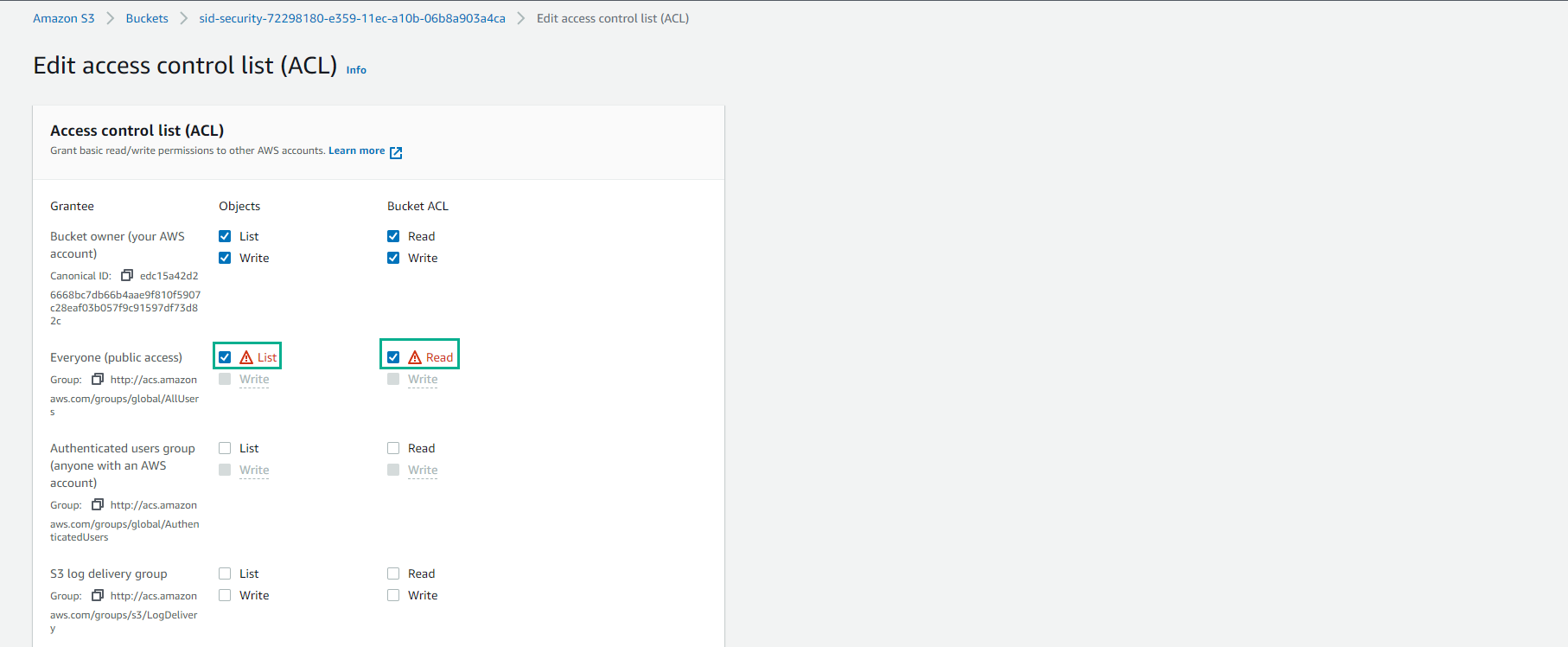Open Info link beside page title
This screenshot has height=647, width=1568.
(x=356, y=70)
